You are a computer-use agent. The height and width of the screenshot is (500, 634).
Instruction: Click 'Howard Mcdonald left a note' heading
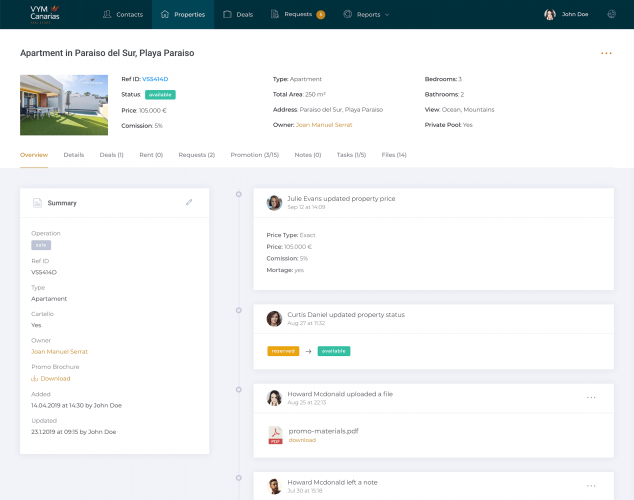[332, 482]
